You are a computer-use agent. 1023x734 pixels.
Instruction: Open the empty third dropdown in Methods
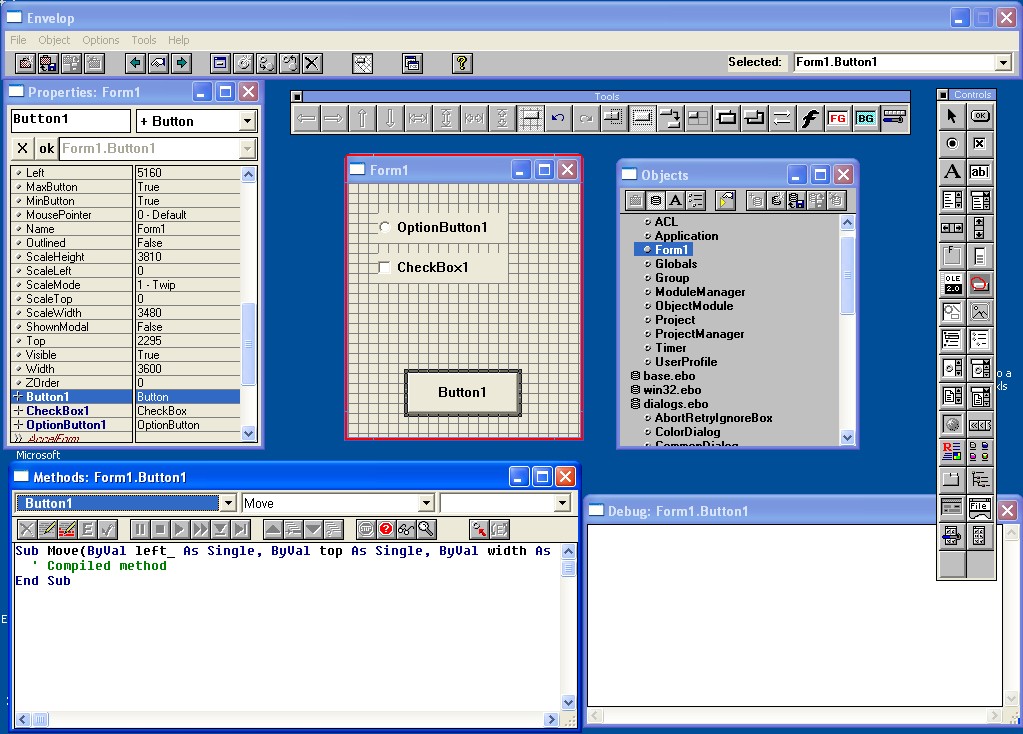click(x=562, y=503)
